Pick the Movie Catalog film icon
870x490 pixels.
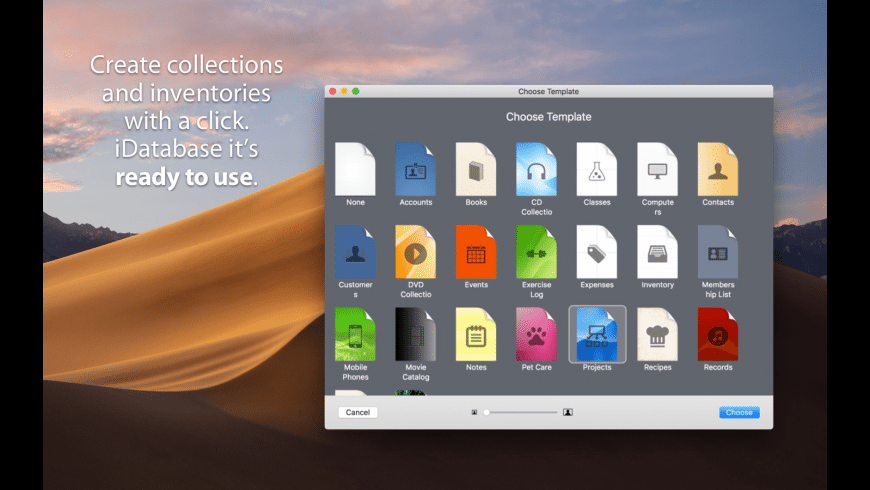[x=416, y=335]
